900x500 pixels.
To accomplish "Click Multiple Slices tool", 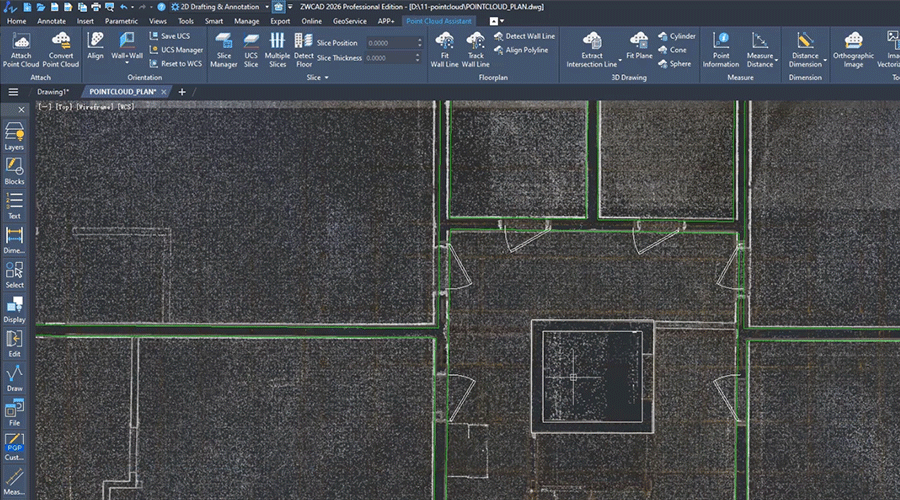I will click(277, 49).
